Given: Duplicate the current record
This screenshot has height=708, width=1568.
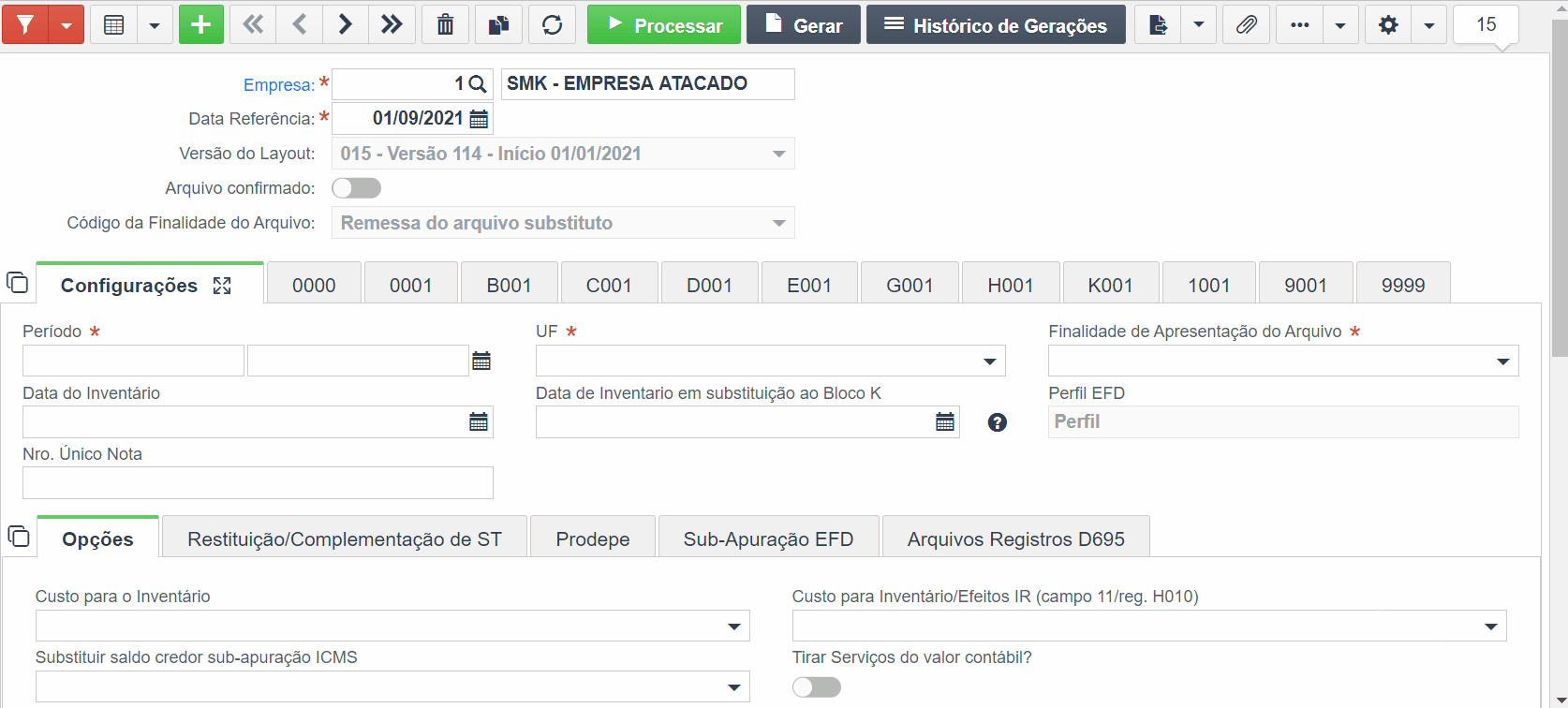Looking at the screenshot, I should point(499,24).
